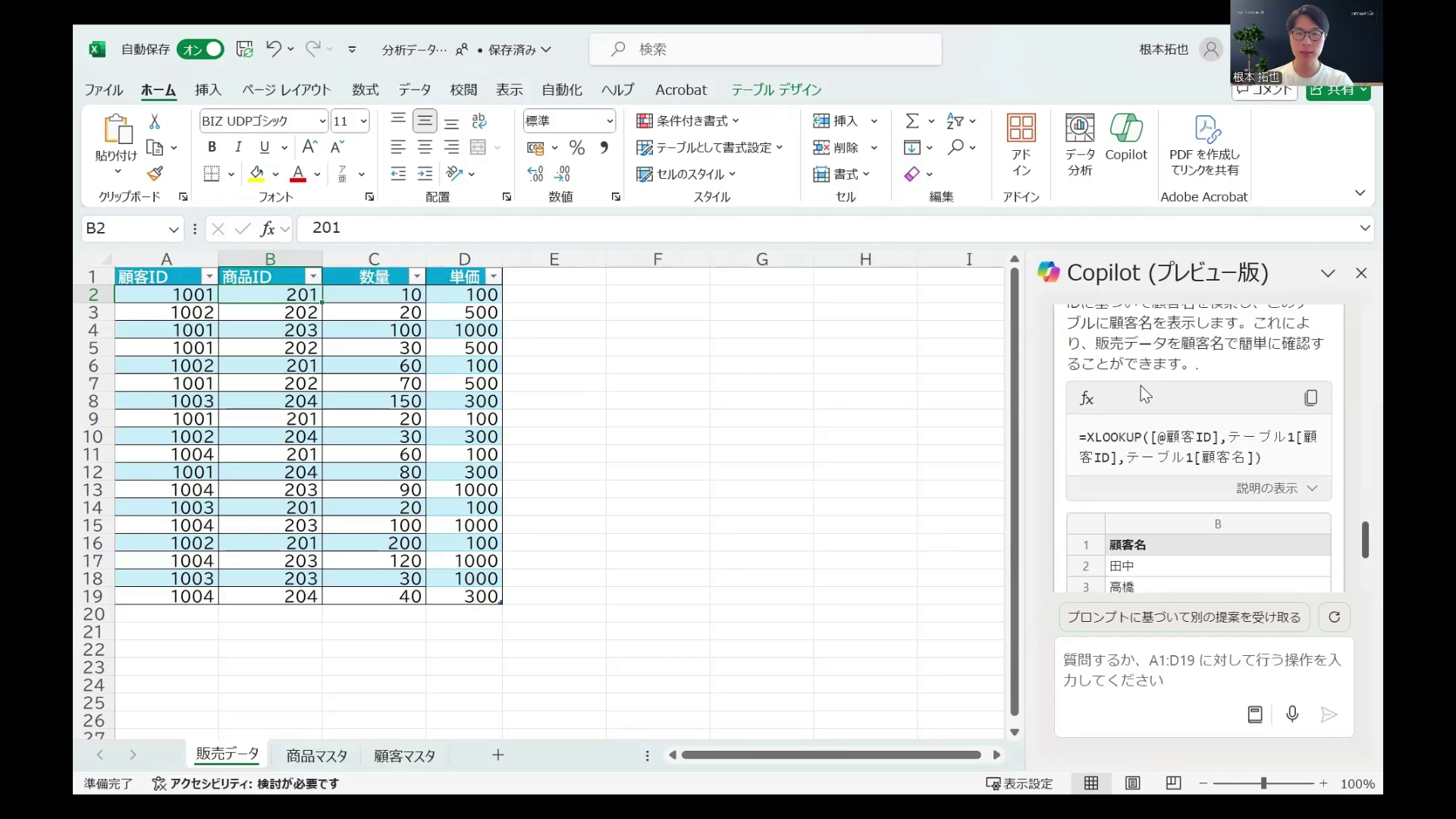This screenshot has width=1456, height=819.
Task: Click the AutoSum Σ icon
Action: coord(912,121)
